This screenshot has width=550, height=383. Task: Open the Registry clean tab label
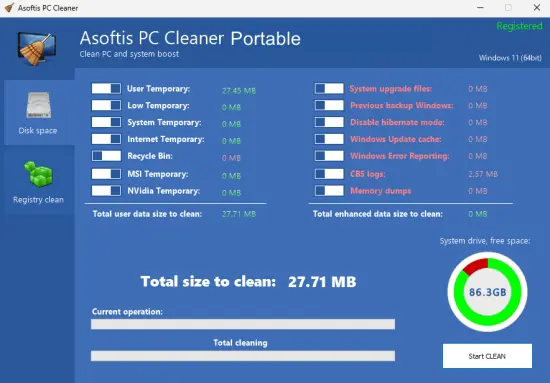(x=38, y=200)
